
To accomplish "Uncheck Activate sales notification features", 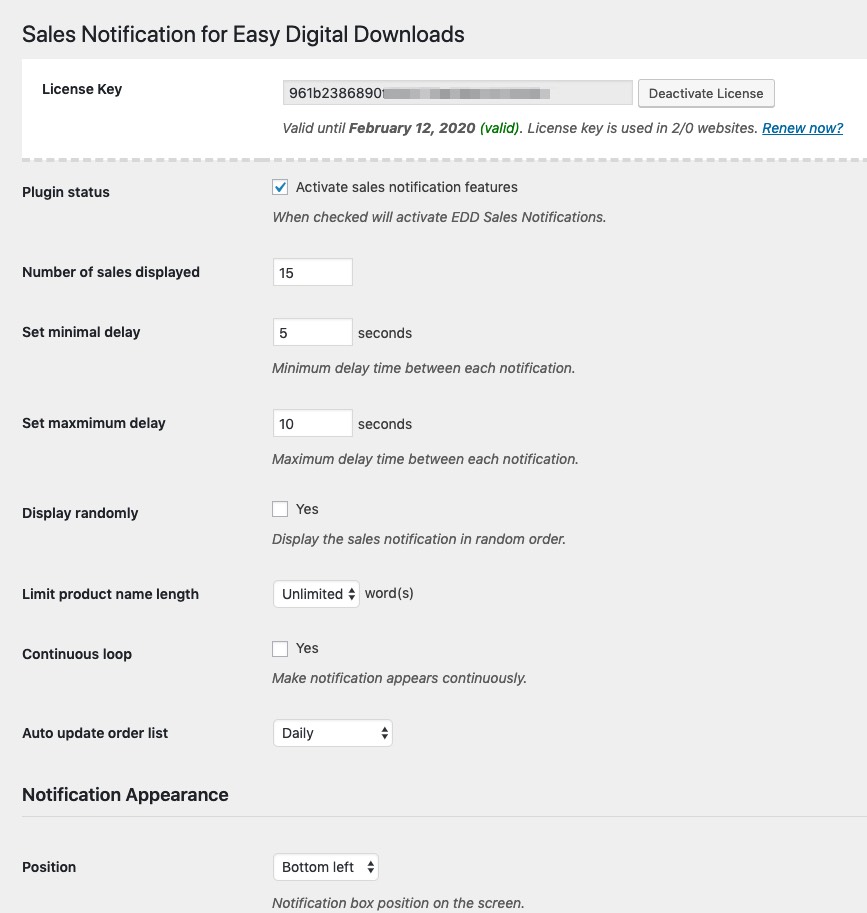I will [280, 187].
